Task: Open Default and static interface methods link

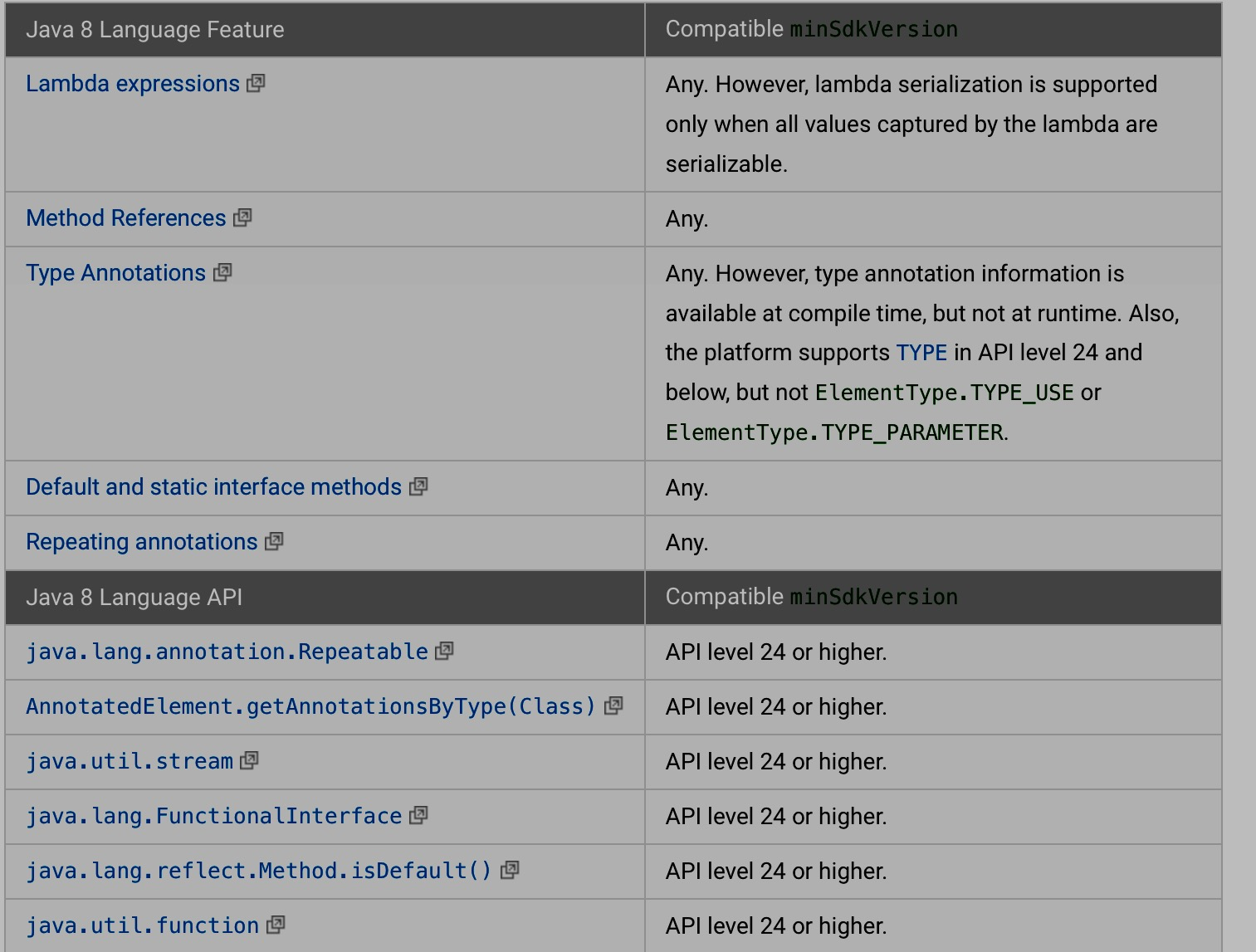Action: click(x=214, y=487)
